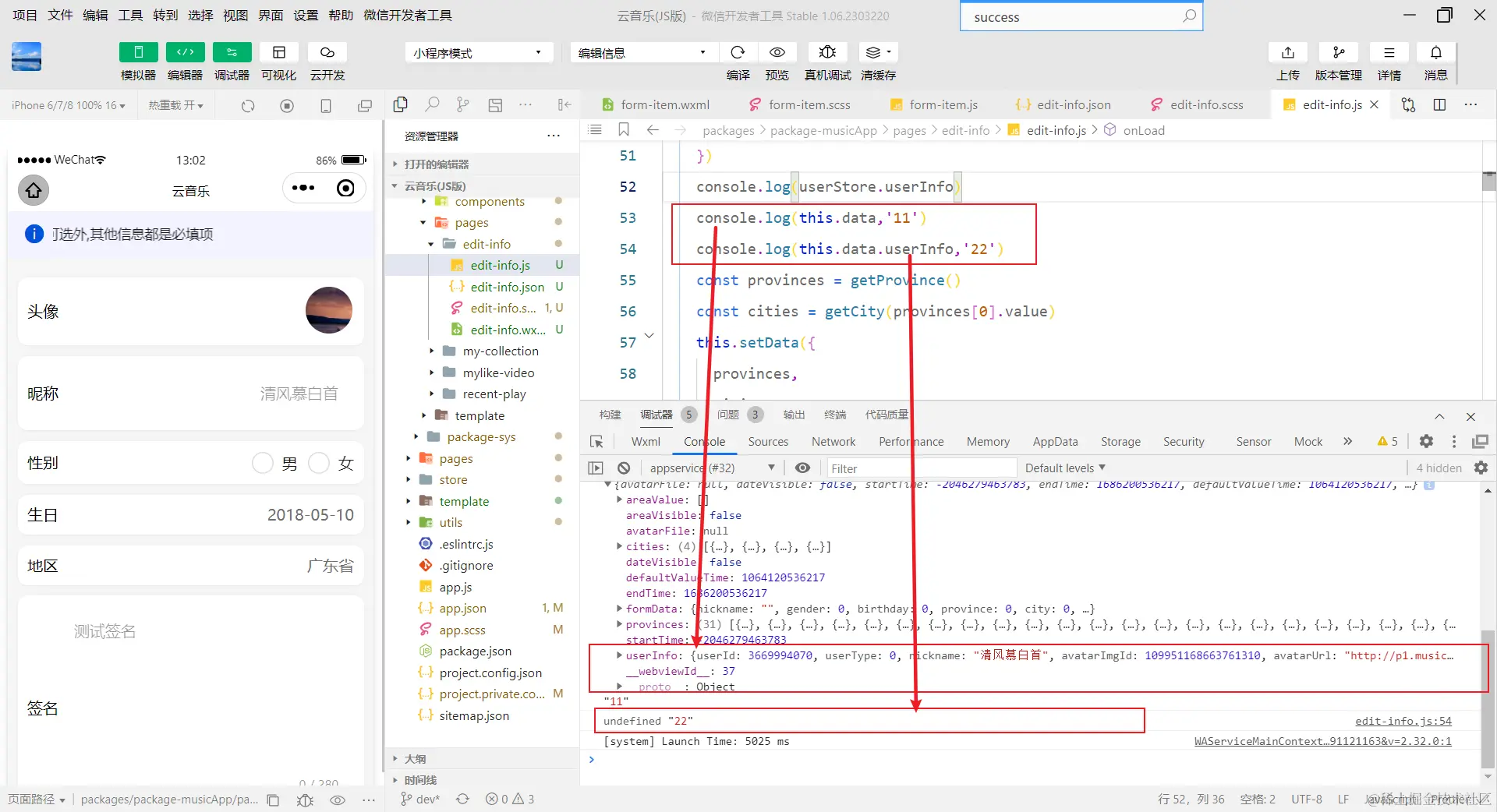Open the 编辑信息 compile mode dropdown
Screen dimensions: 1497x812
(x=643, y=52)
